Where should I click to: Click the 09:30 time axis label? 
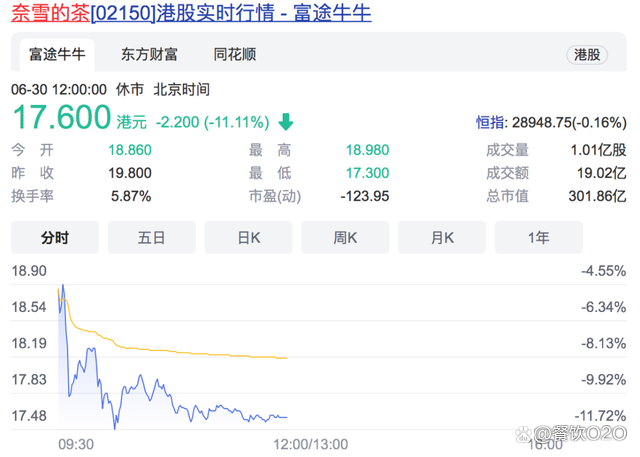75,442
